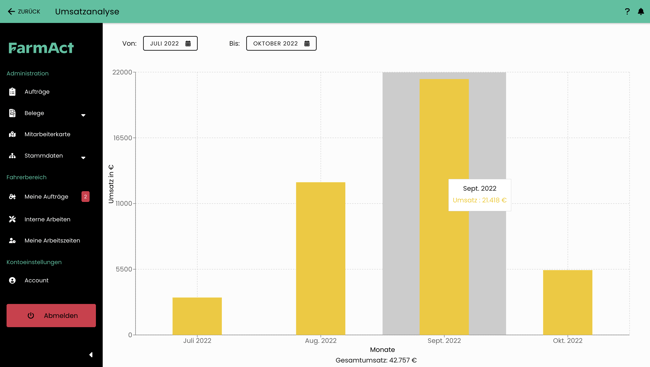Expand the Stammdaten submenu arrow
650x367 pixels.
click(x=83, y=158)
